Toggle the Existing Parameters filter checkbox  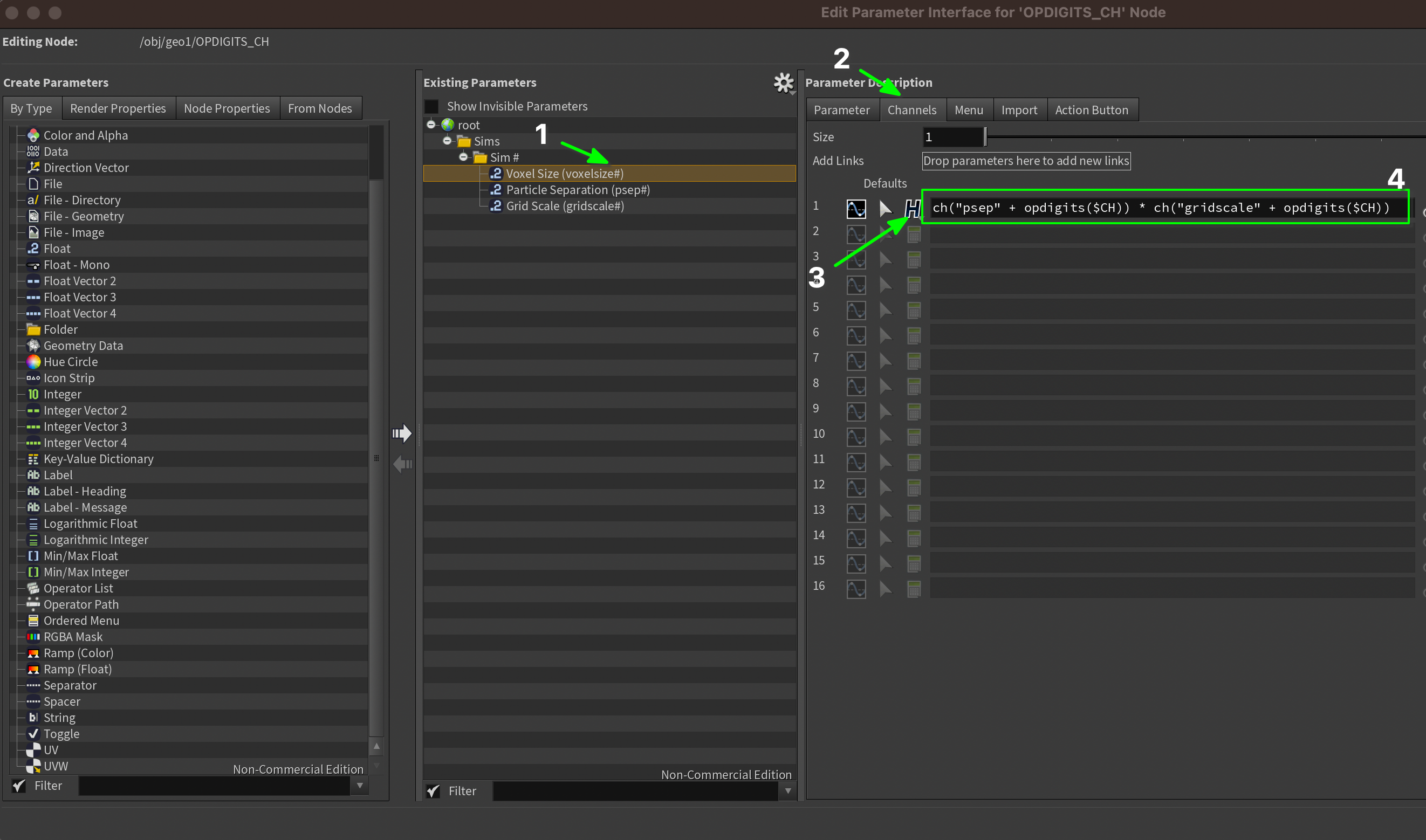433,791
